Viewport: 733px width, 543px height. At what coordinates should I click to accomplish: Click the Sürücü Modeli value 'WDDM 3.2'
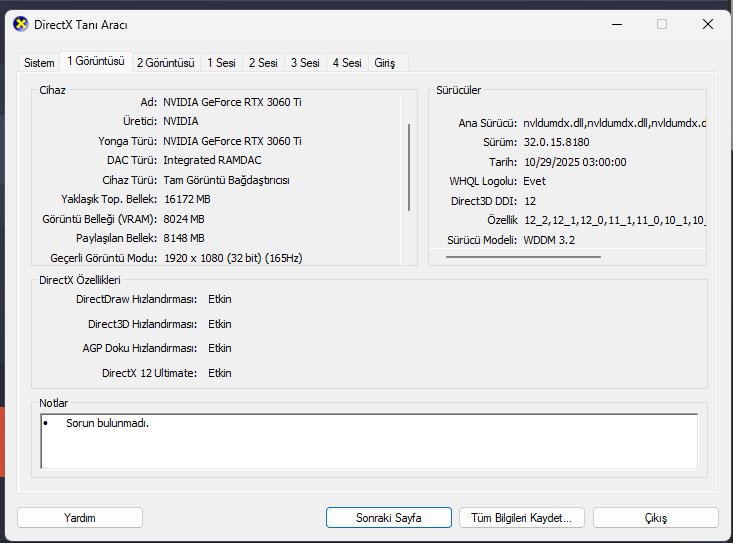click(x=549, y=240)
